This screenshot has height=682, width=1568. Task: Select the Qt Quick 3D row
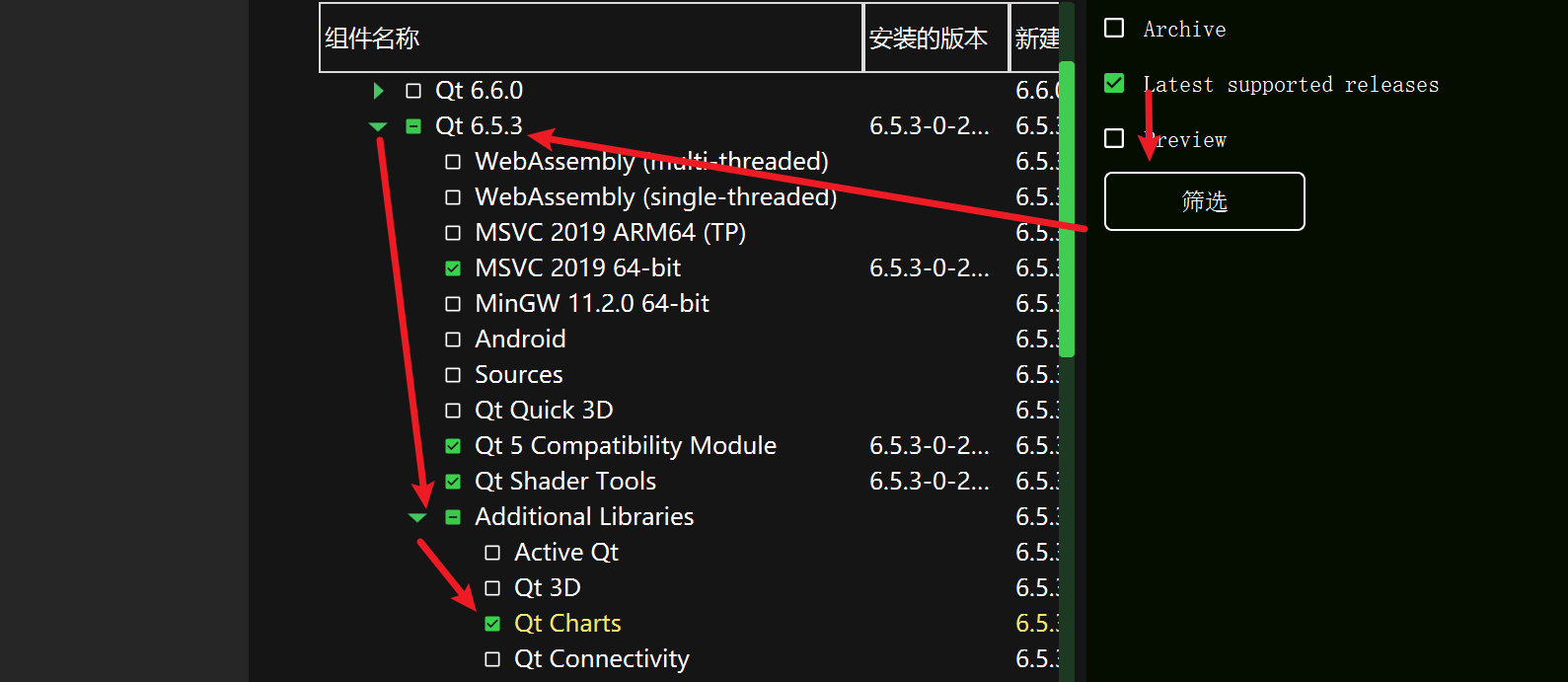[544, 411]
